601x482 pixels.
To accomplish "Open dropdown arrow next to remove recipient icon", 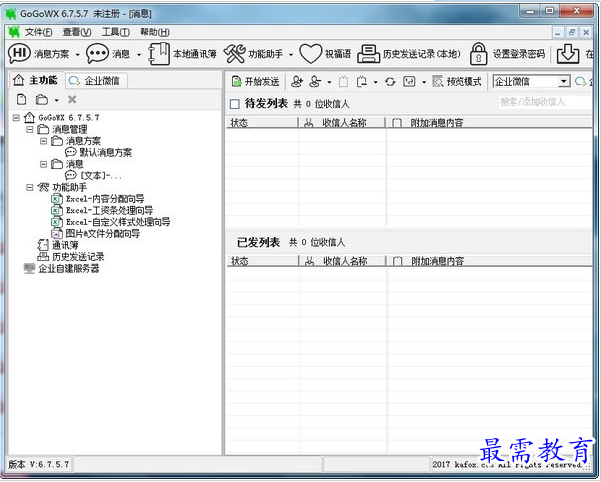I will coord(329,82).
